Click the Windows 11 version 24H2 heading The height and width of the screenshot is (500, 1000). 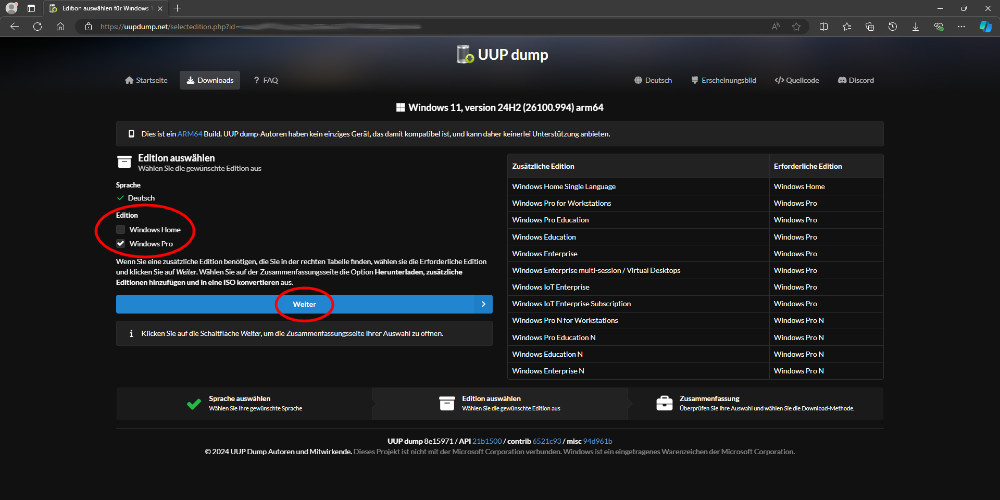[499, 108]
